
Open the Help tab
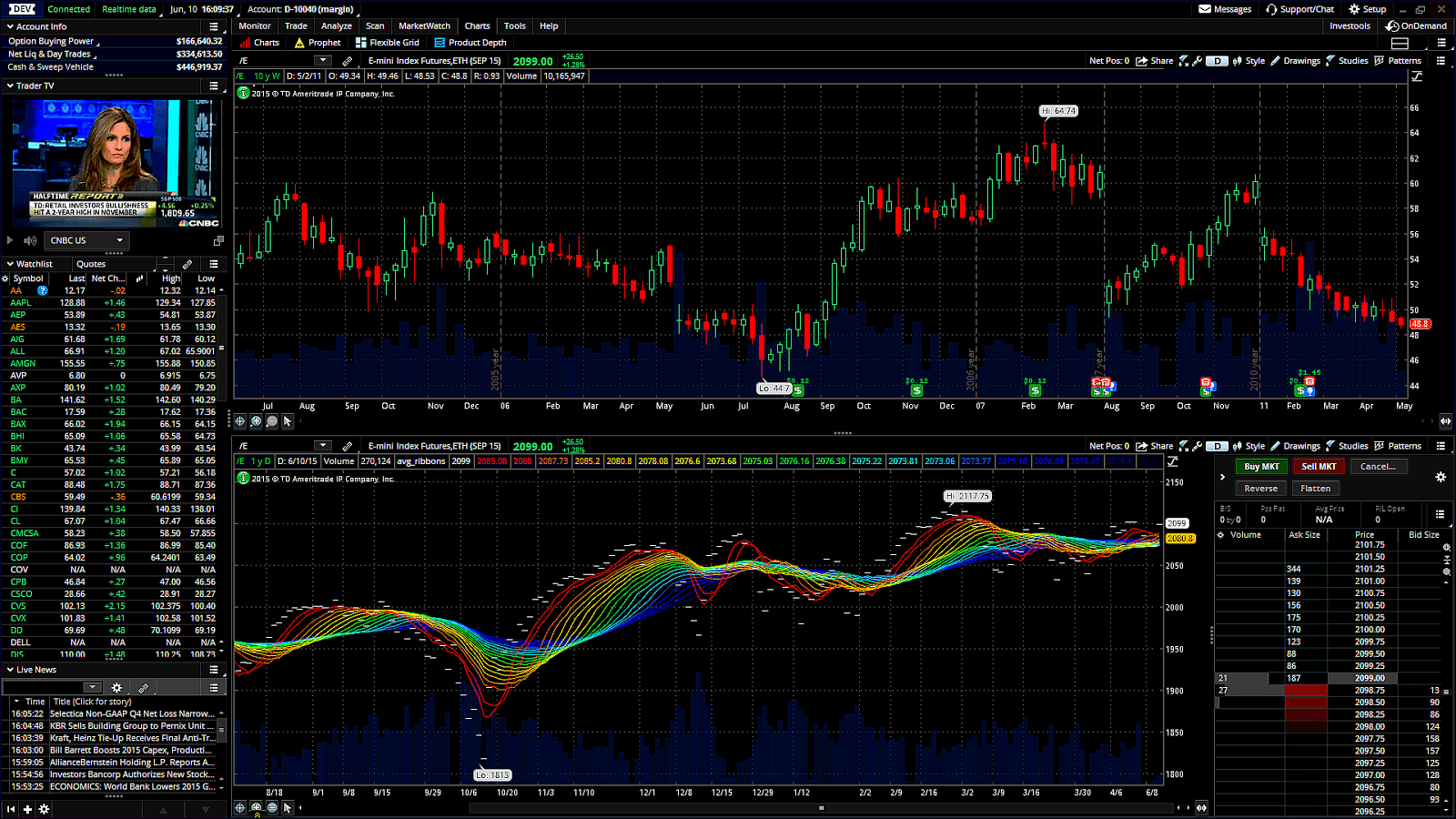(548, 25)
